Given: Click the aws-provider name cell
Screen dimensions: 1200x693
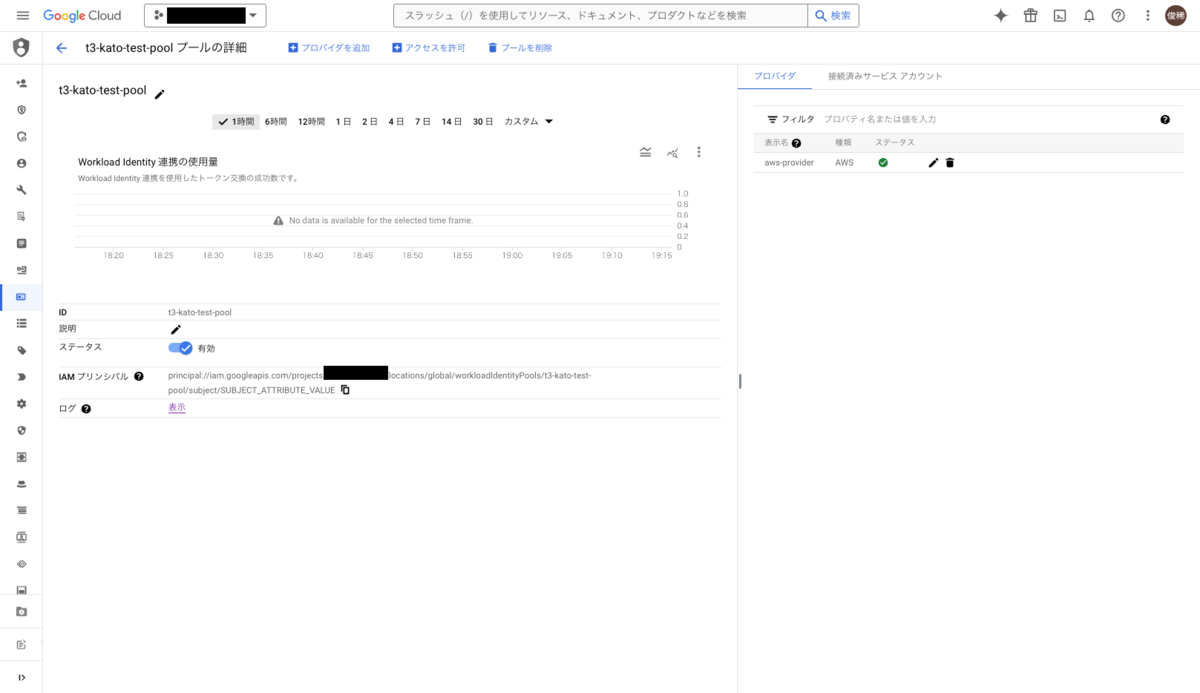Looking at the screenshot, I should (x=789, y=162).
